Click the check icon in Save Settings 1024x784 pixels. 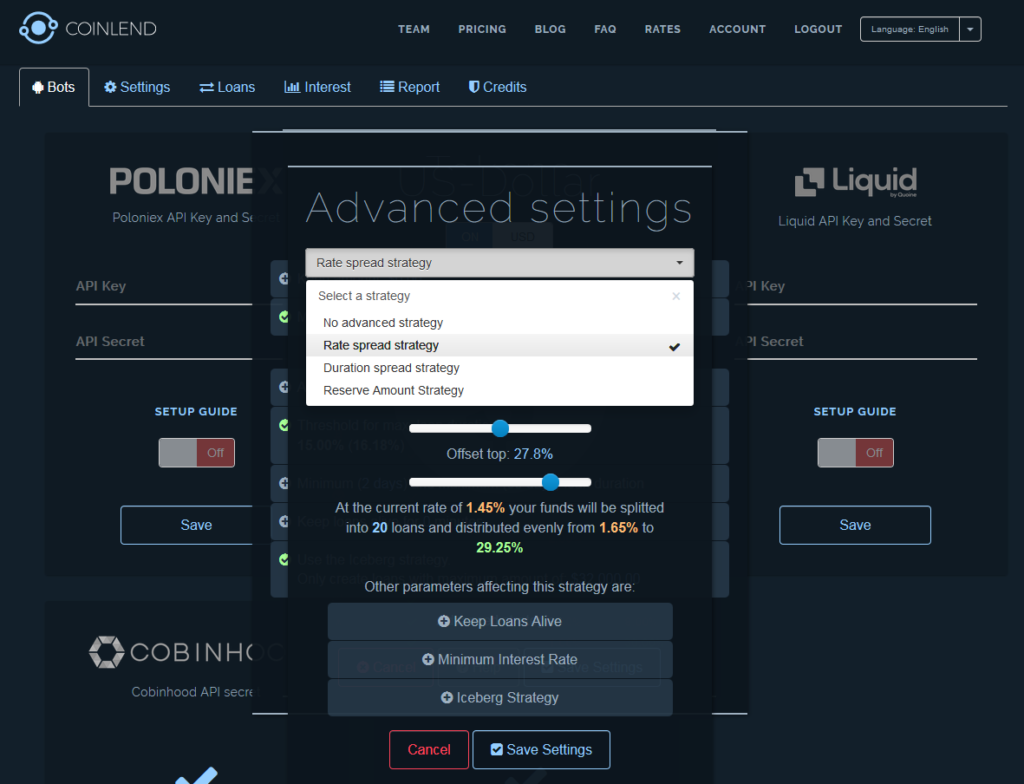[x=497, y=749]
